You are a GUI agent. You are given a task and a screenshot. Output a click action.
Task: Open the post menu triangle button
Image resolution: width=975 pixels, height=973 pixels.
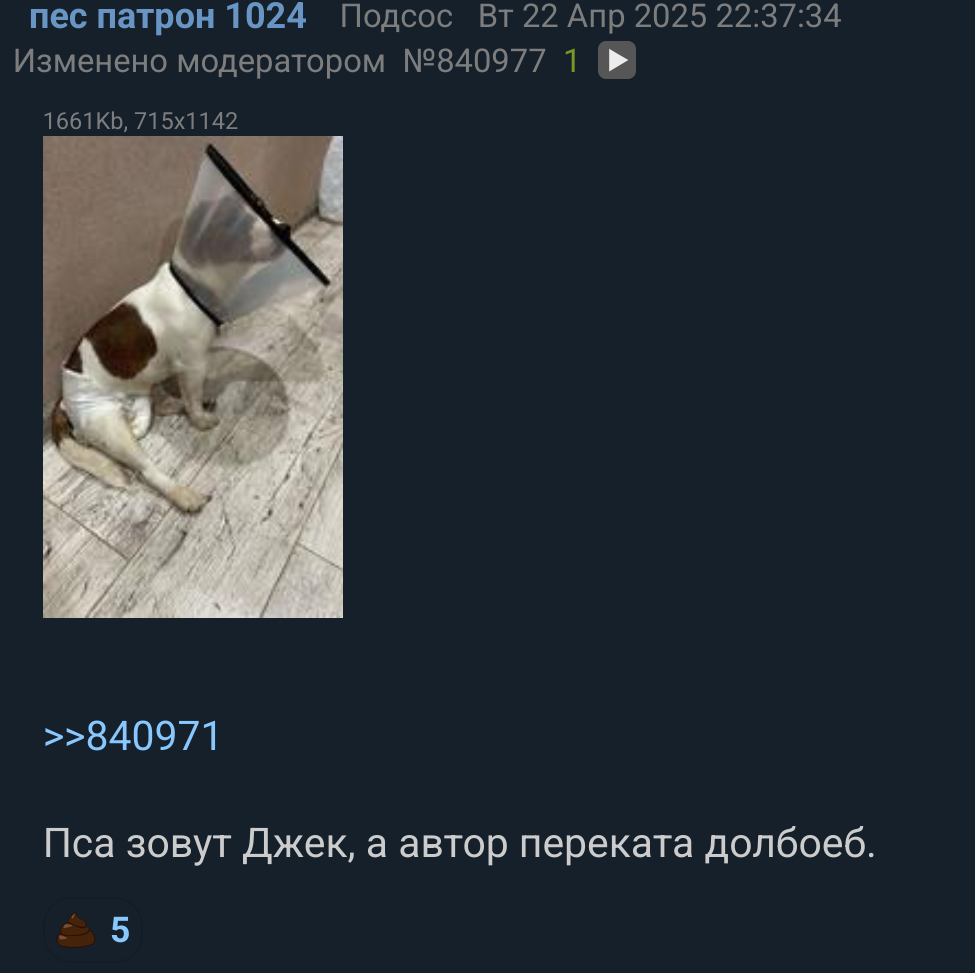click(616, 60)
